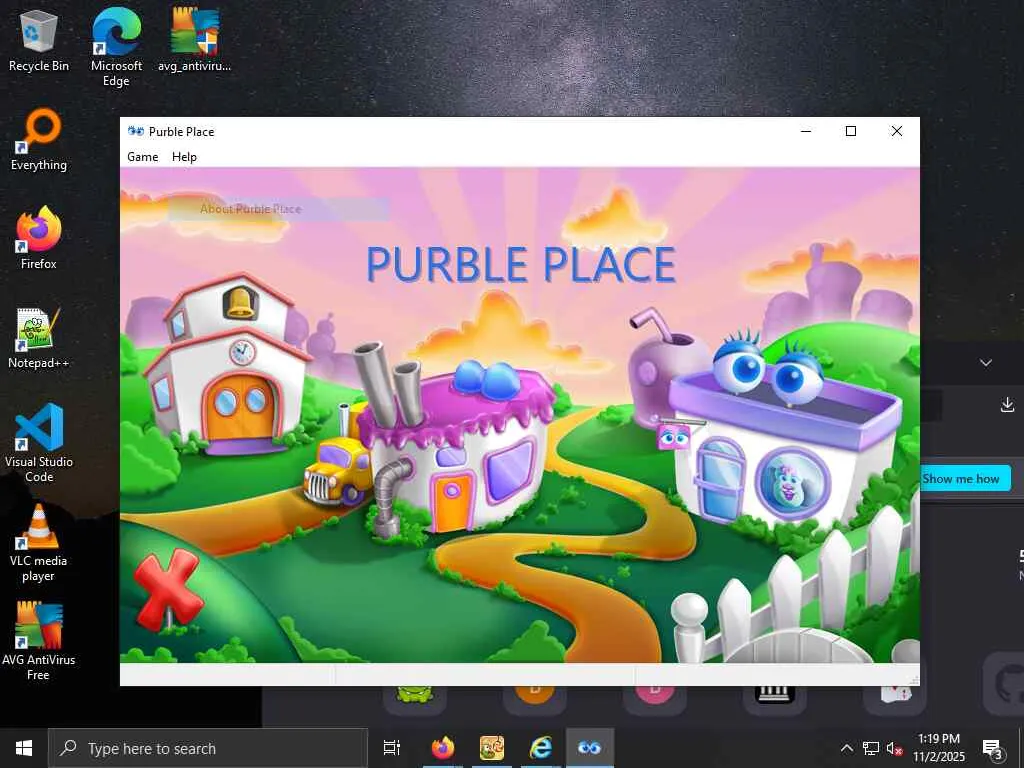1024x768 pixels.
Task: Open Recycle Bin desktop icon
Action: pos(39,41)
